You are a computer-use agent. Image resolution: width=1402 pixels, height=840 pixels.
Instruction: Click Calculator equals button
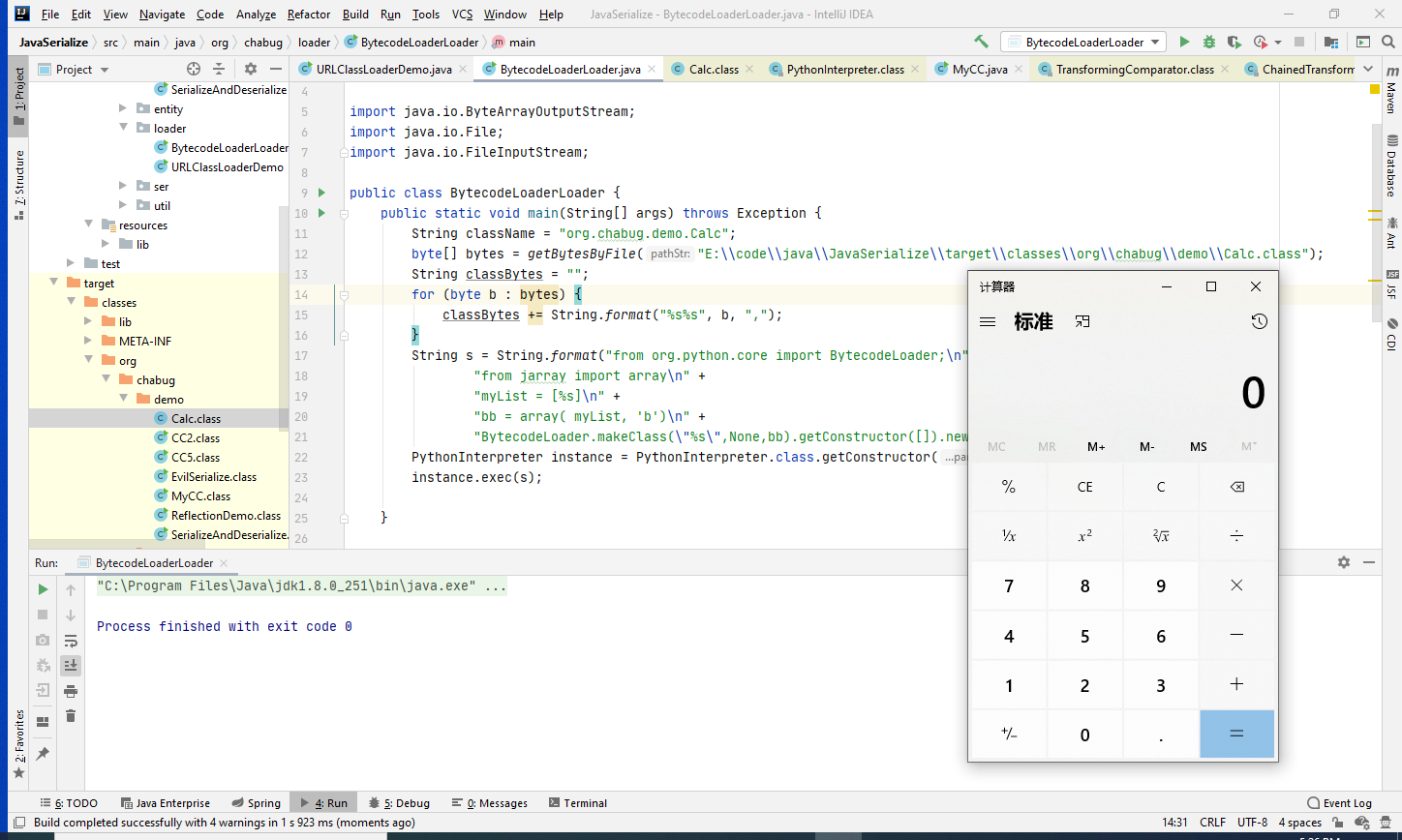(1236, 734)
